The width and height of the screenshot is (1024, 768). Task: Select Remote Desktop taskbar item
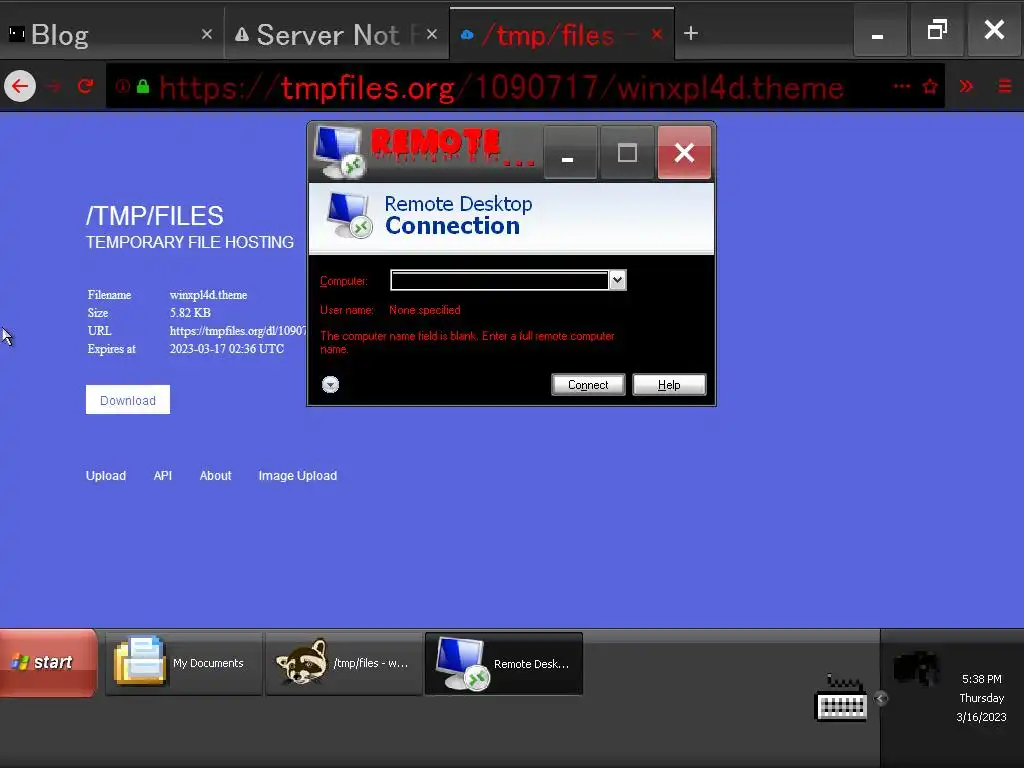[x=504, y=664]
